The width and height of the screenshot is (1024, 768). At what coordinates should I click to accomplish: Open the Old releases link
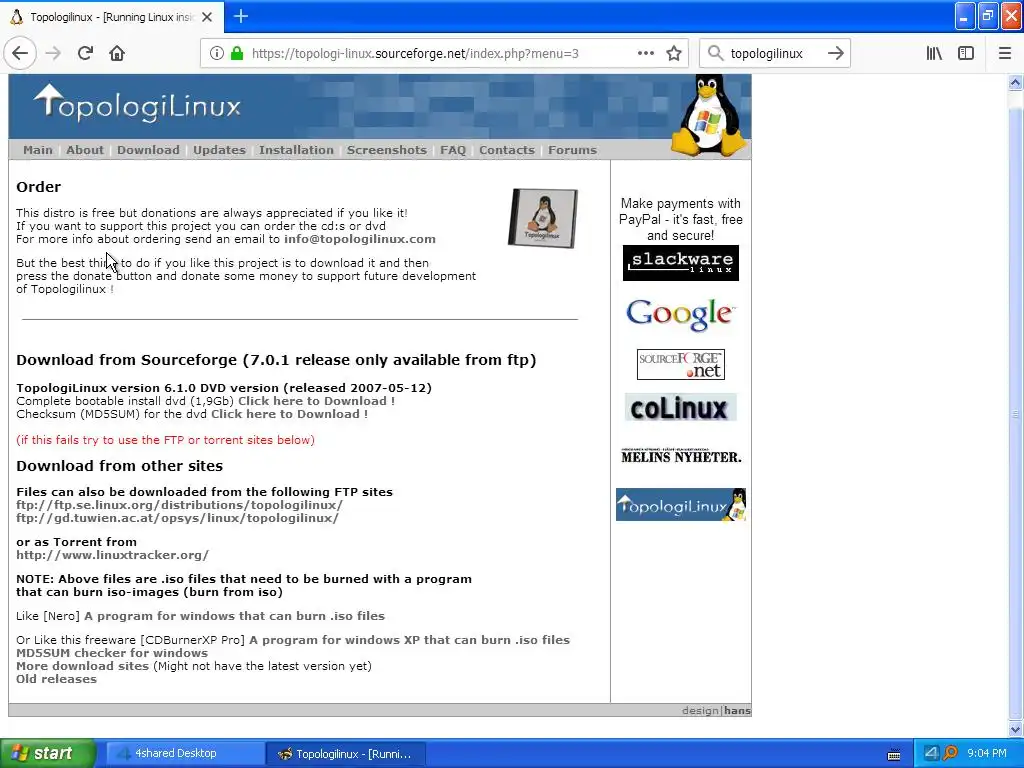[56, 679]
